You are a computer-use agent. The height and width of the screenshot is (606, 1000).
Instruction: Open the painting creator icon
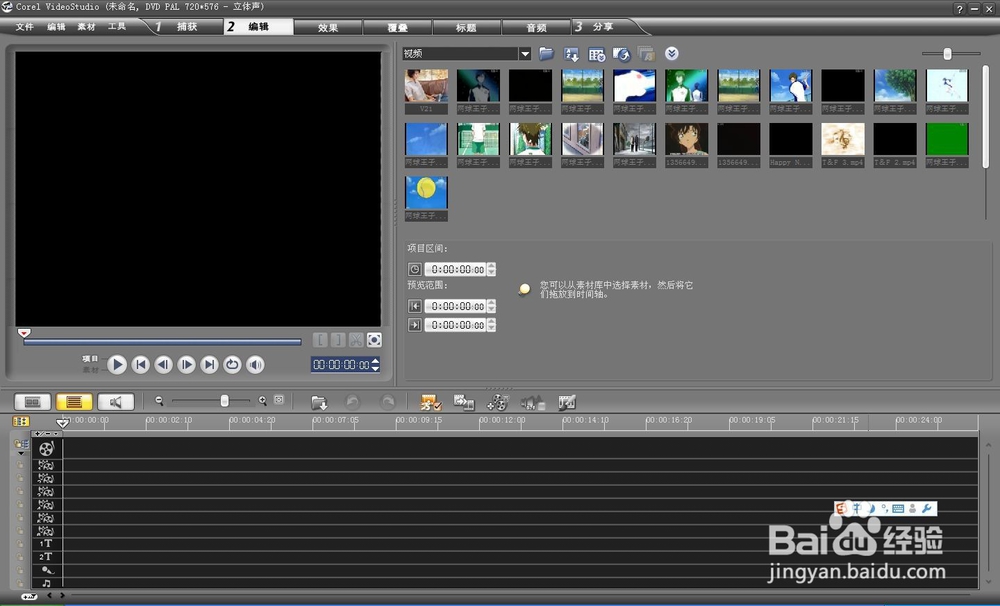[567, 402]
